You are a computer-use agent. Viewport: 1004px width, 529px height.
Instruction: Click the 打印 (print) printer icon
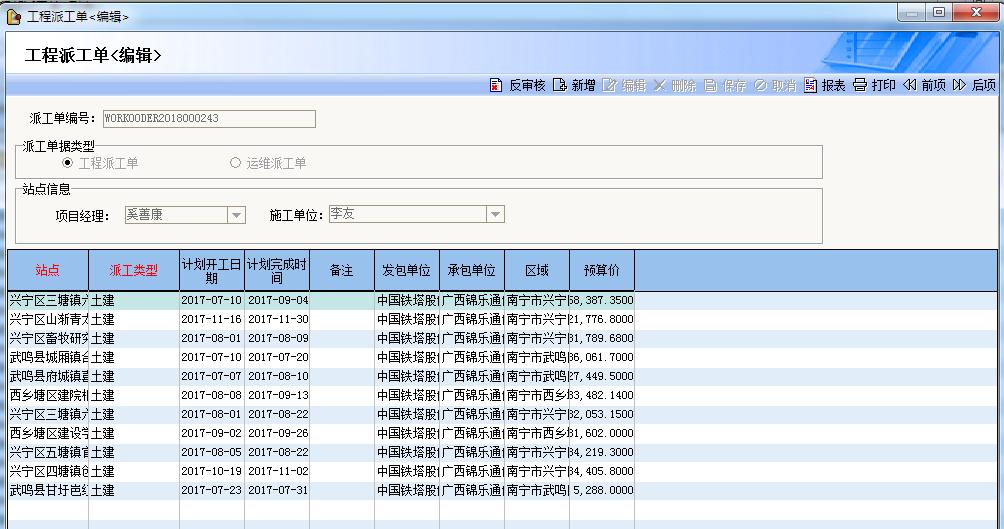click(x=859, y=86)
